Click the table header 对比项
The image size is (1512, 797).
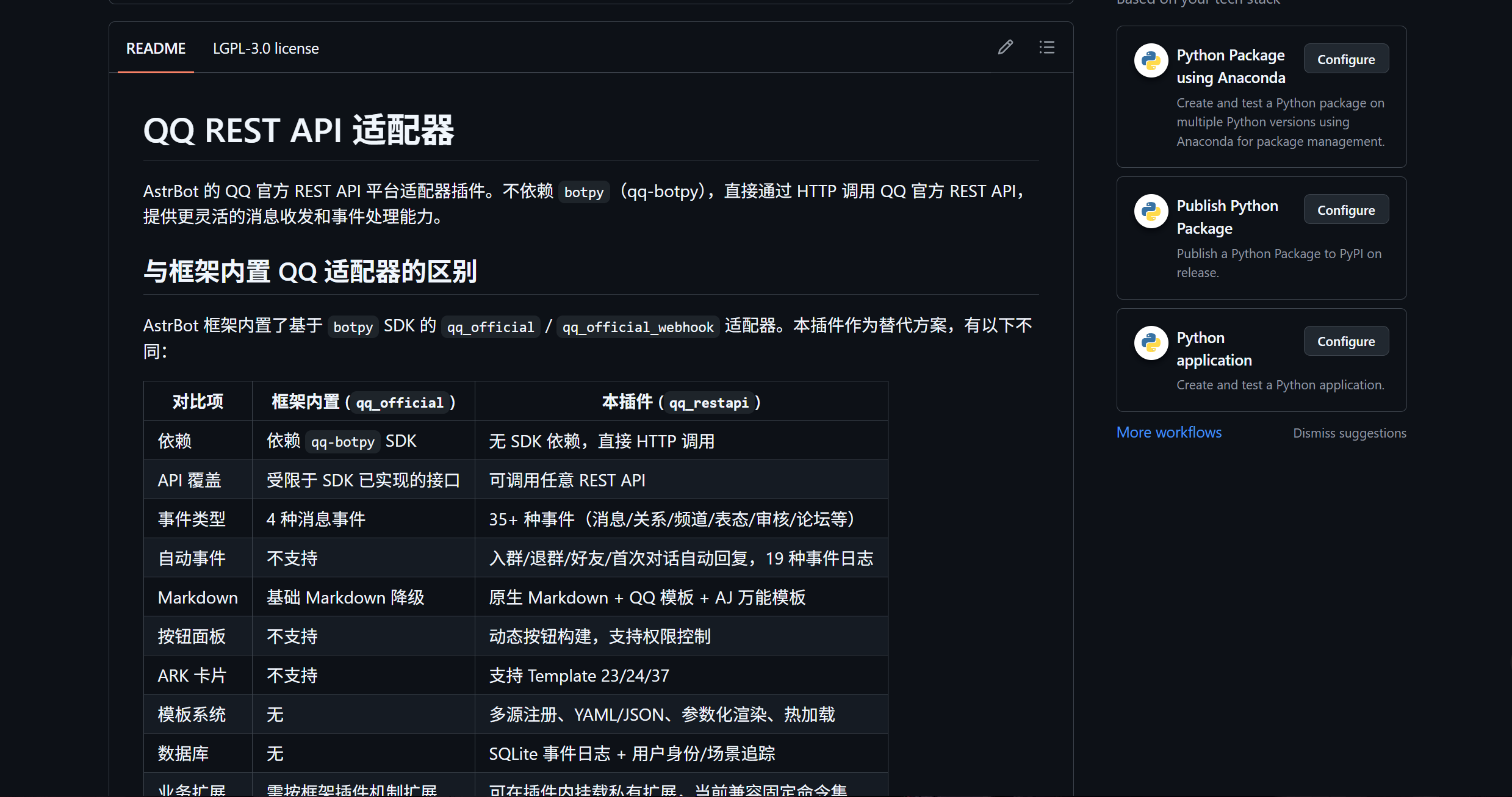[x=198, y=402]
